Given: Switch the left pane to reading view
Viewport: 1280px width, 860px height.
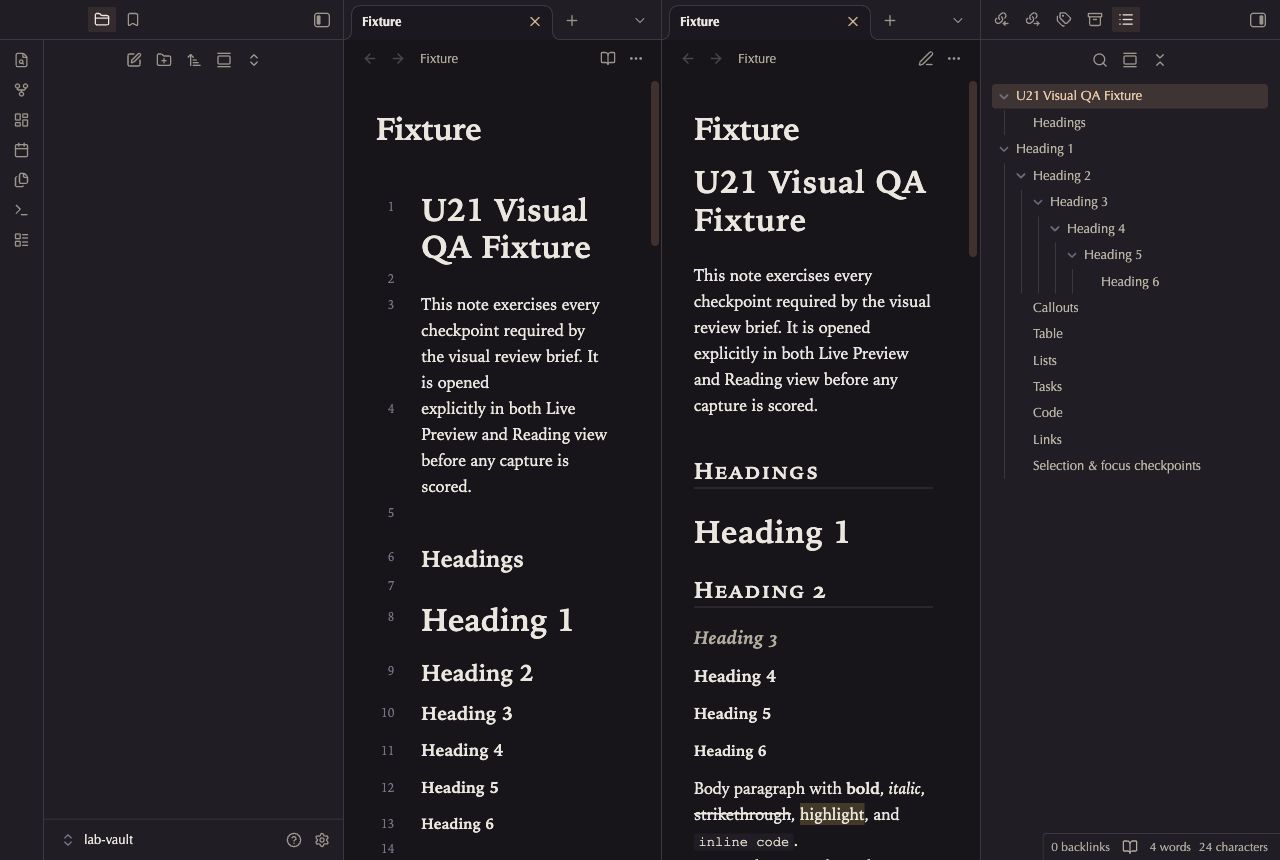Looking at the screenshot, I should pos(608,59).
